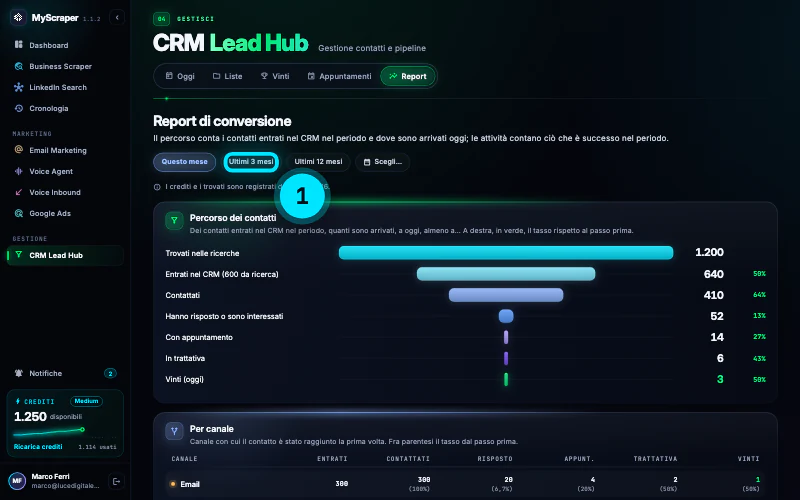800x500 pixels.
Task: Open Notifiche notifications
Action: pyautogui.click(x=65, y=373)
